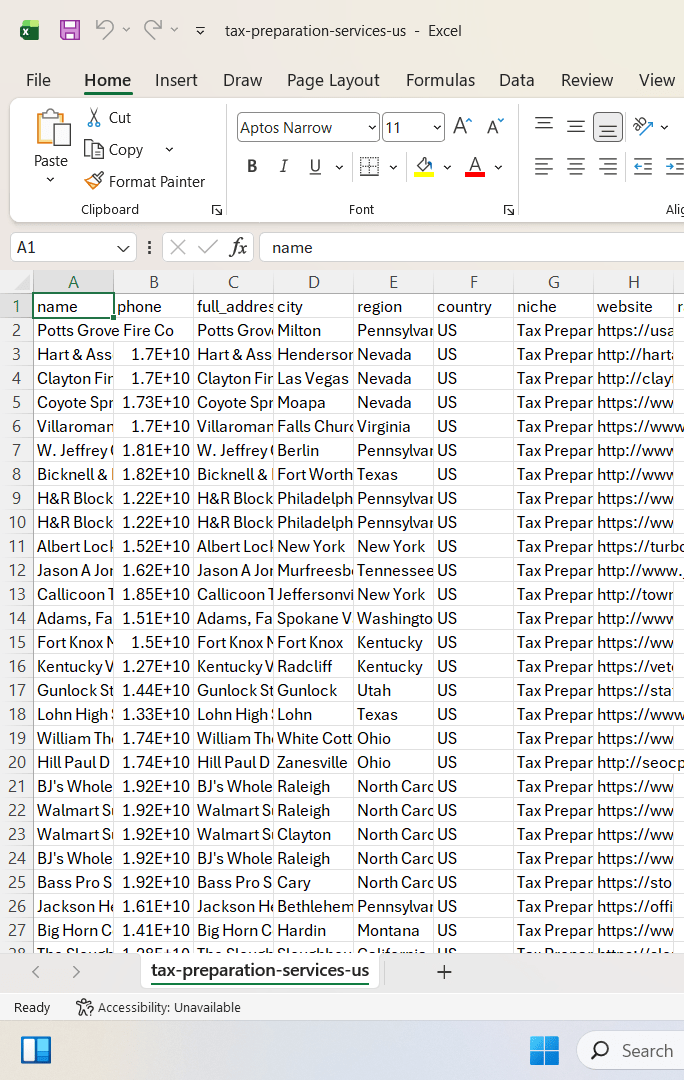Switch to the Insert tab
This screenshot has height=1080, width=684.
(x=176, y=80)
